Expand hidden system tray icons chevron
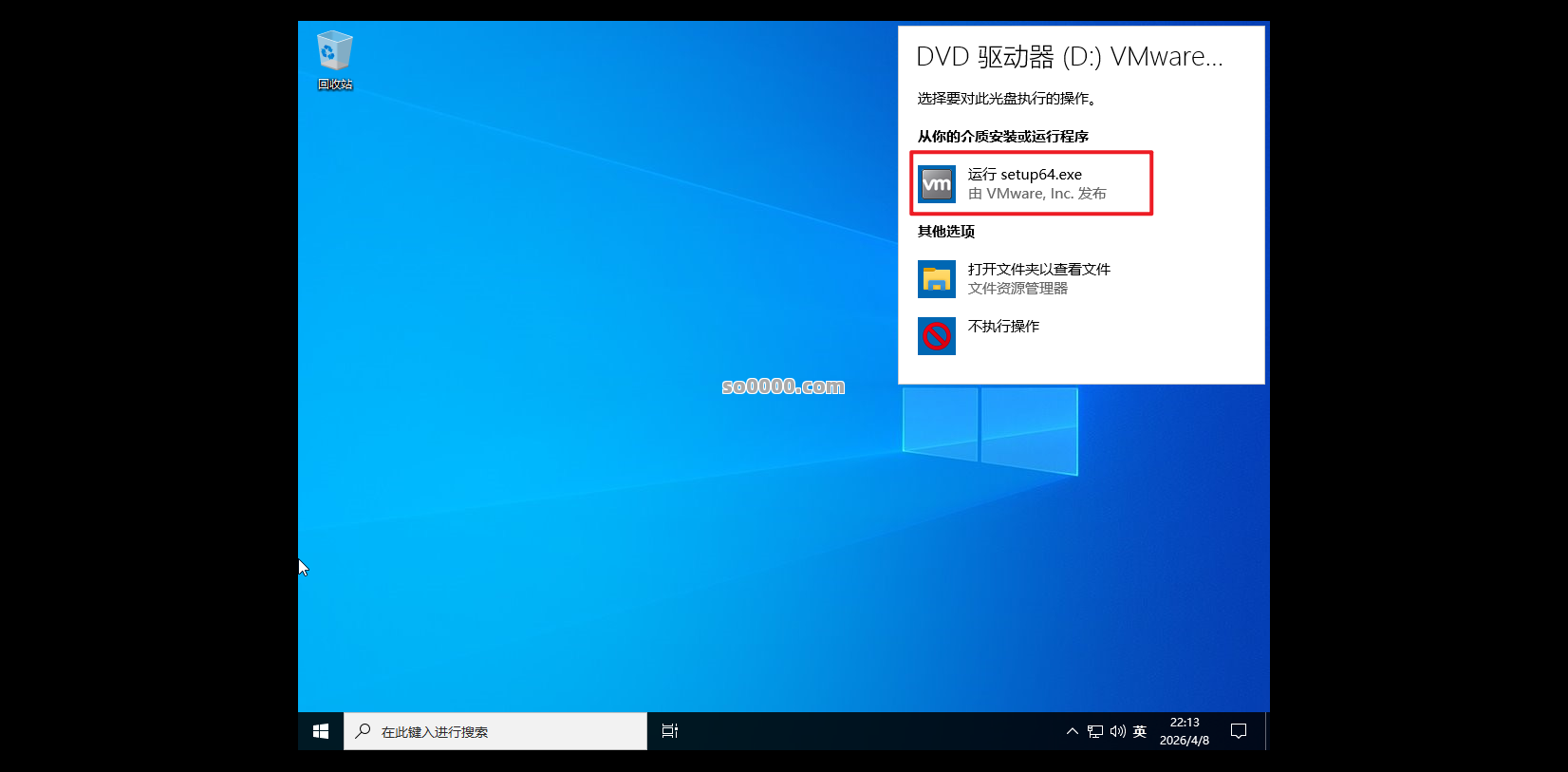Screen dimensions: 1568x772 (1073, 731)
